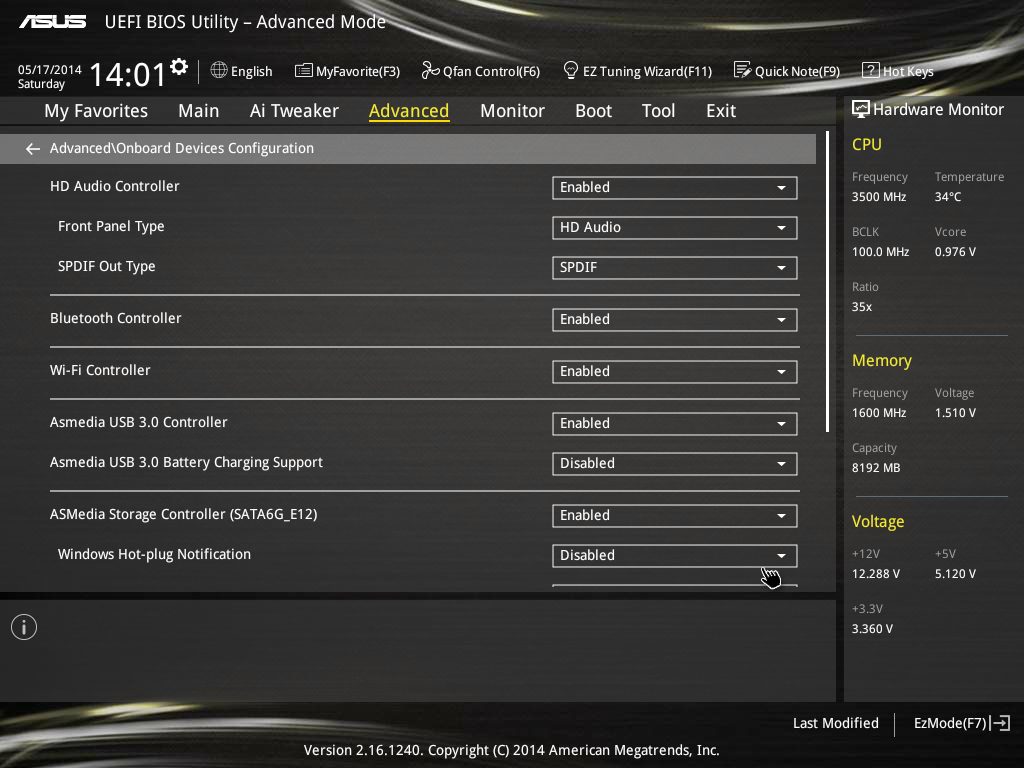Click 1.510 V memory voltage value

[x=955, y=413]
